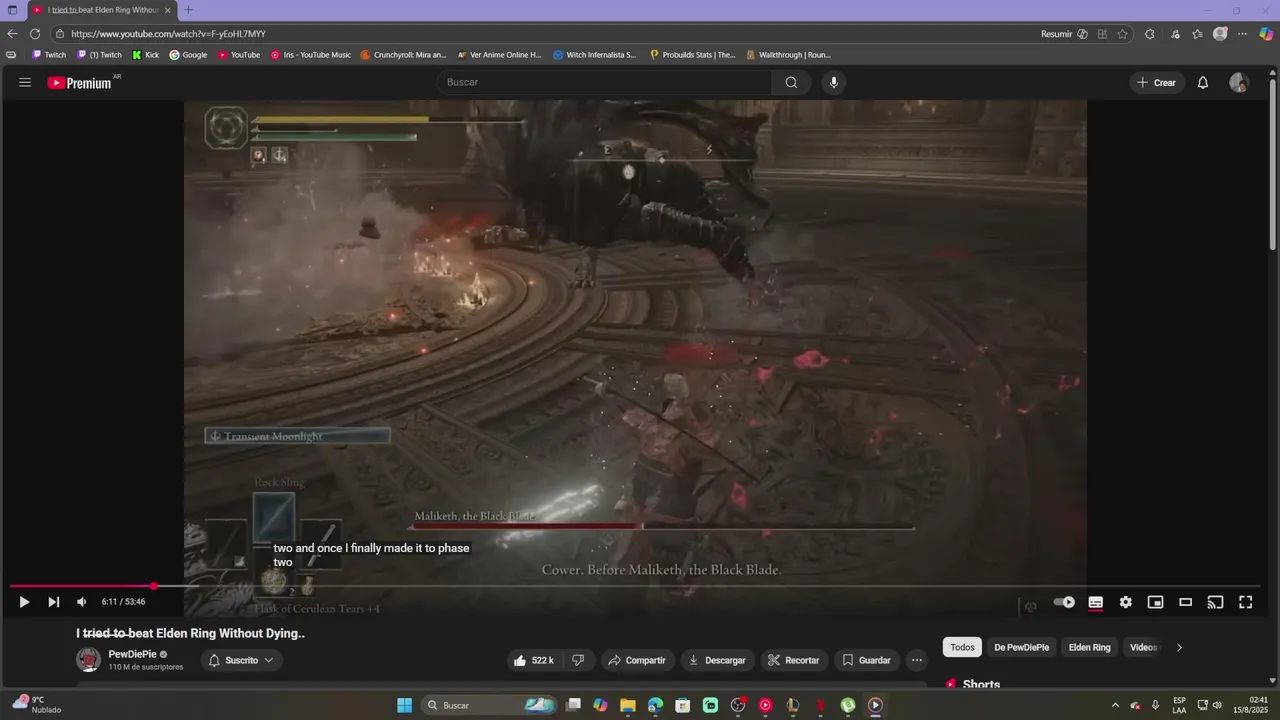Enable miniplayer mode

click(1156, 602)
